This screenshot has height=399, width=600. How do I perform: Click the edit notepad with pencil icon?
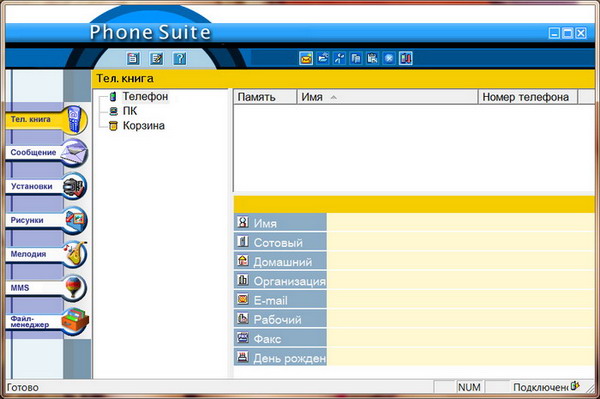156,58
